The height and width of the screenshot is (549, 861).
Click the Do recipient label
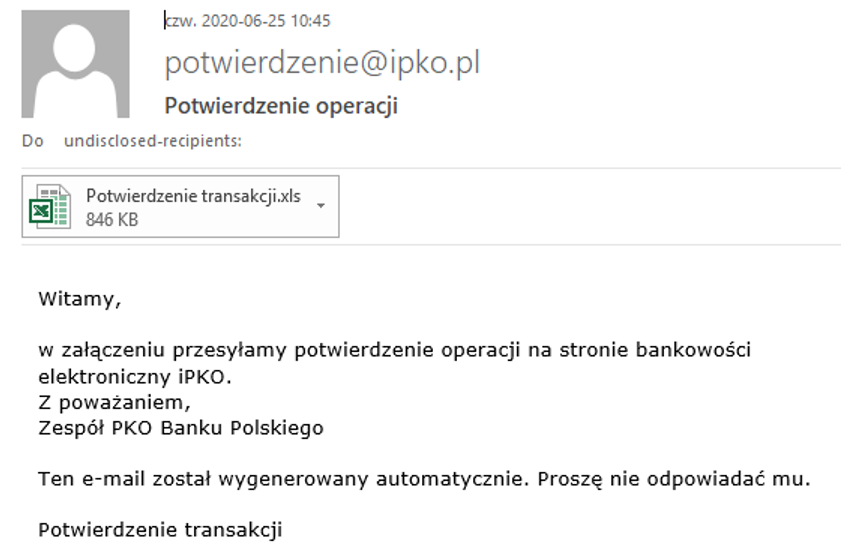[x=32, y=141]
